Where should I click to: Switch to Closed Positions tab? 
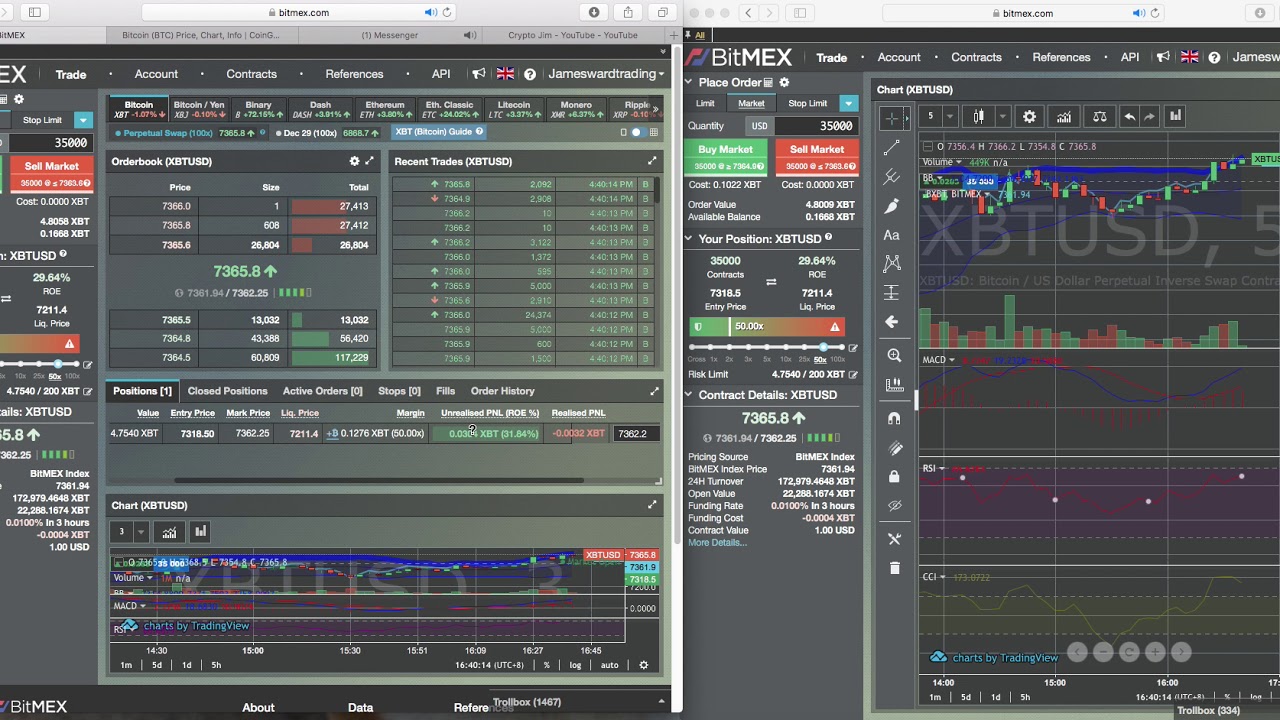[x=227, y=391]
